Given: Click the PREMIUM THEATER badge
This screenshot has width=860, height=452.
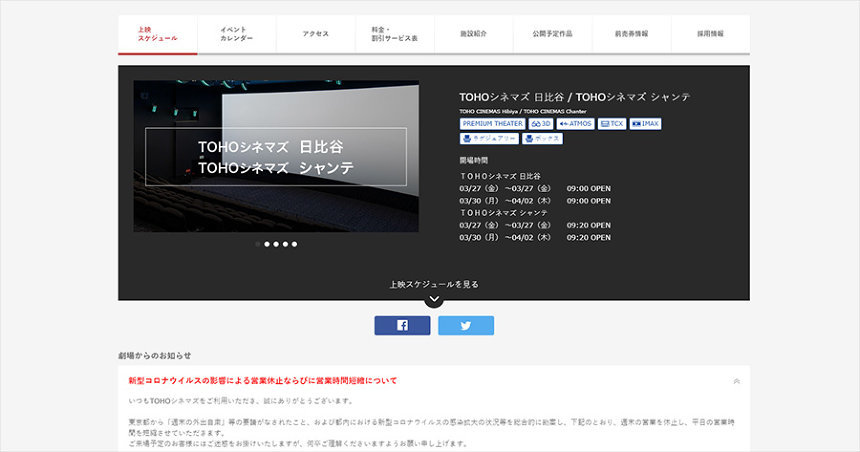Looking at the screenshot, I should (x=493, y=124).
